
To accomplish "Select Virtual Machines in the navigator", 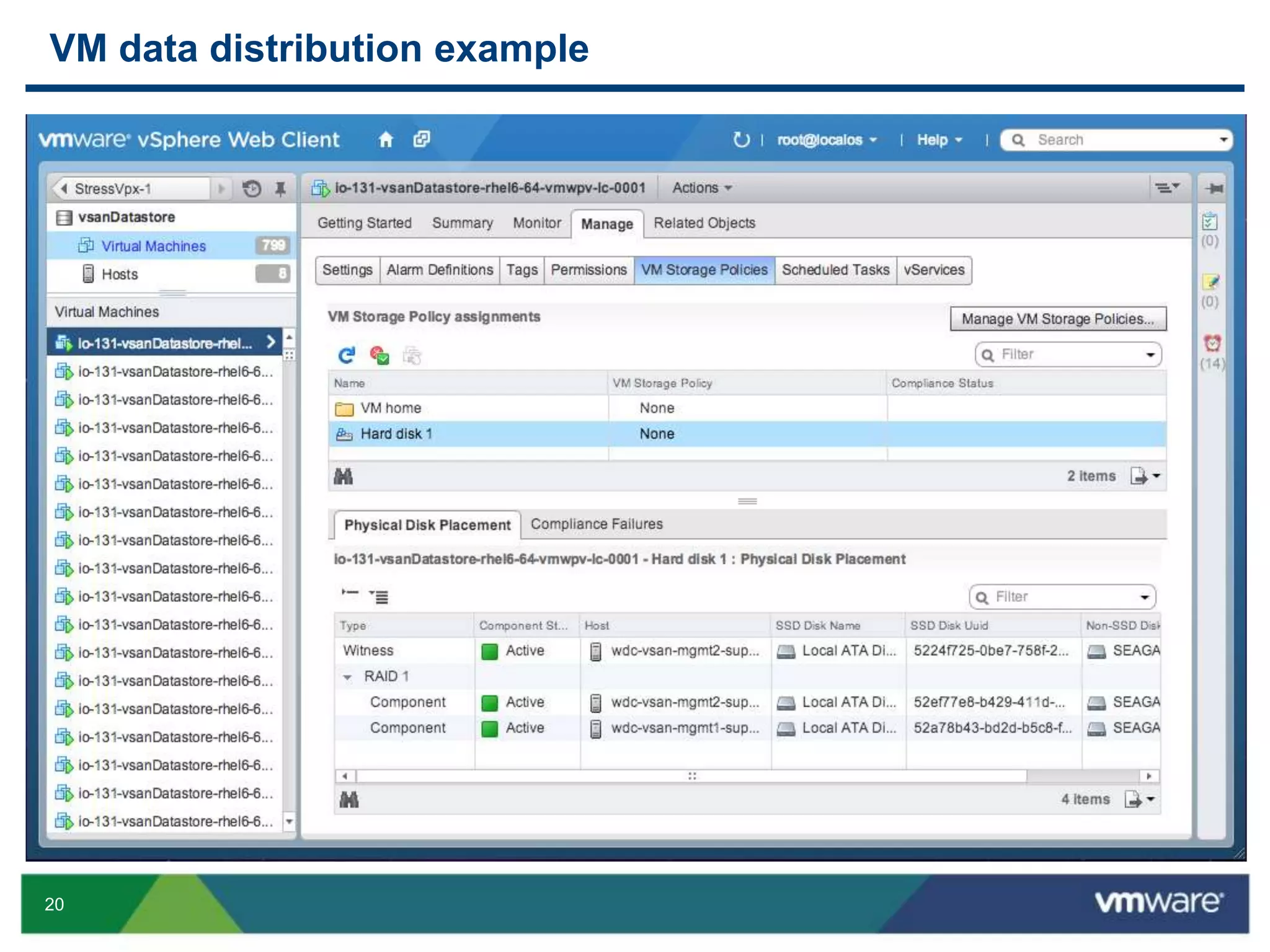I will click(171, 246).
